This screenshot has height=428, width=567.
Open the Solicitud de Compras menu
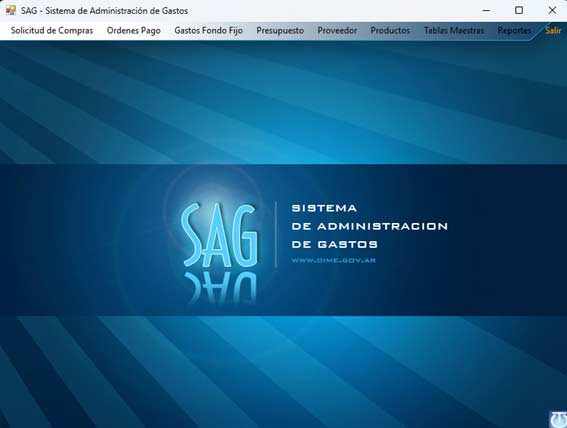[52, 31]
